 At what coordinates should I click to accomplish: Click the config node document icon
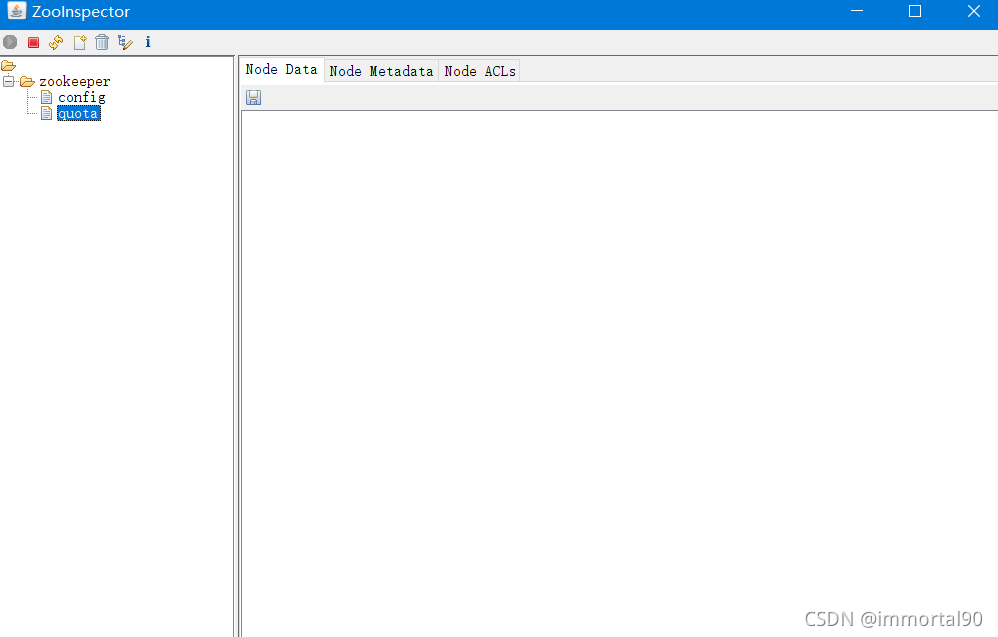point(46,97)
